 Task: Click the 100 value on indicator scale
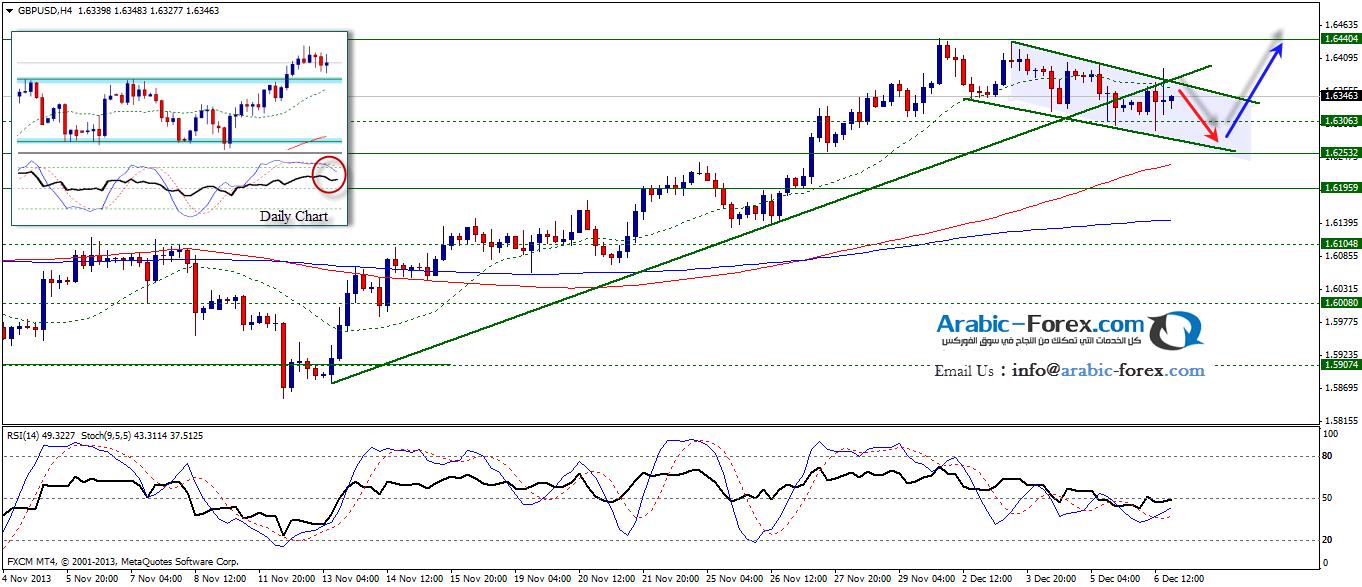click(x=1330, y=434)
